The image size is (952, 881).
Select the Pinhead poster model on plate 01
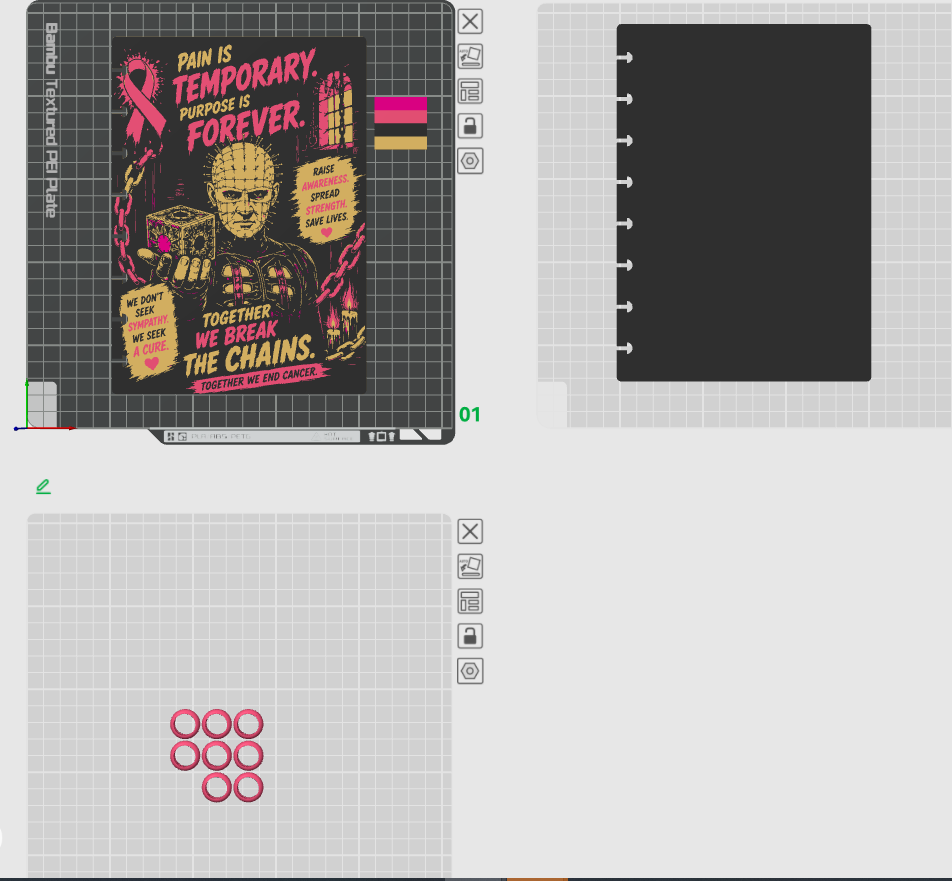click(239, 216)
